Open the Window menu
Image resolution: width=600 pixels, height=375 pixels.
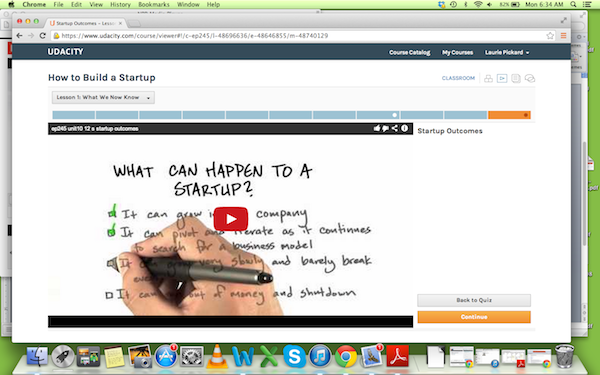click(188, 5)
